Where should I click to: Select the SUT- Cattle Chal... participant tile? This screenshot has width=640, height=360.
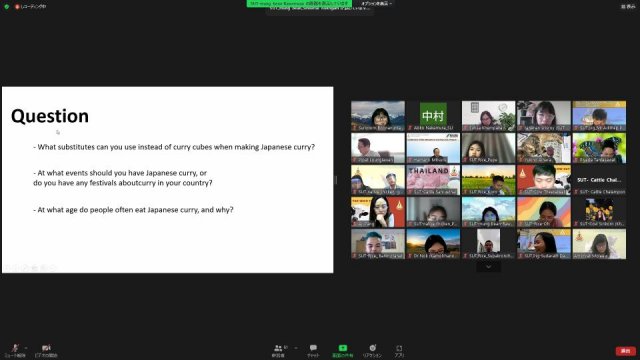[x=599, y=180]
